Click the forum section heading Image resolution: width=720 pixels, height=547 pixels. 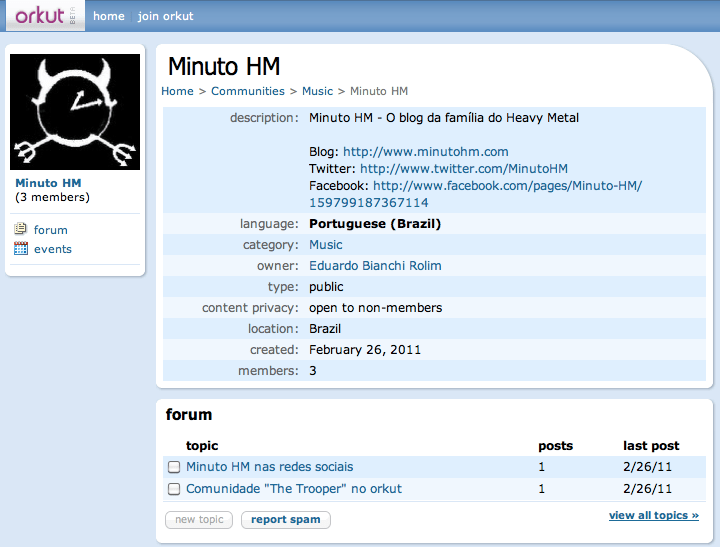pos(189,415)
